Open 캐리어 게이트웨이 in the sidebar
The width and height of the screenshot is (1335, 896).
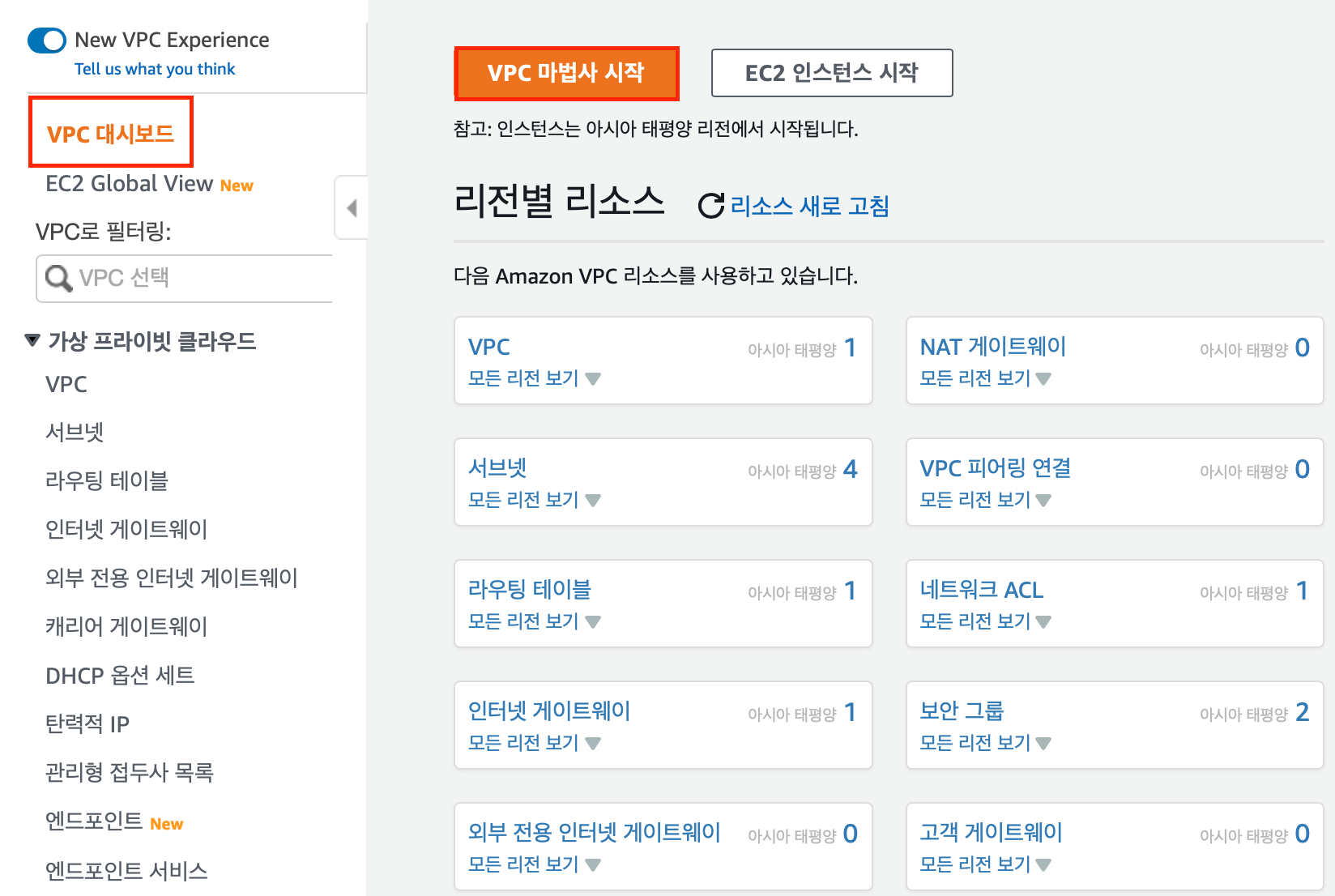click(126, 626)
